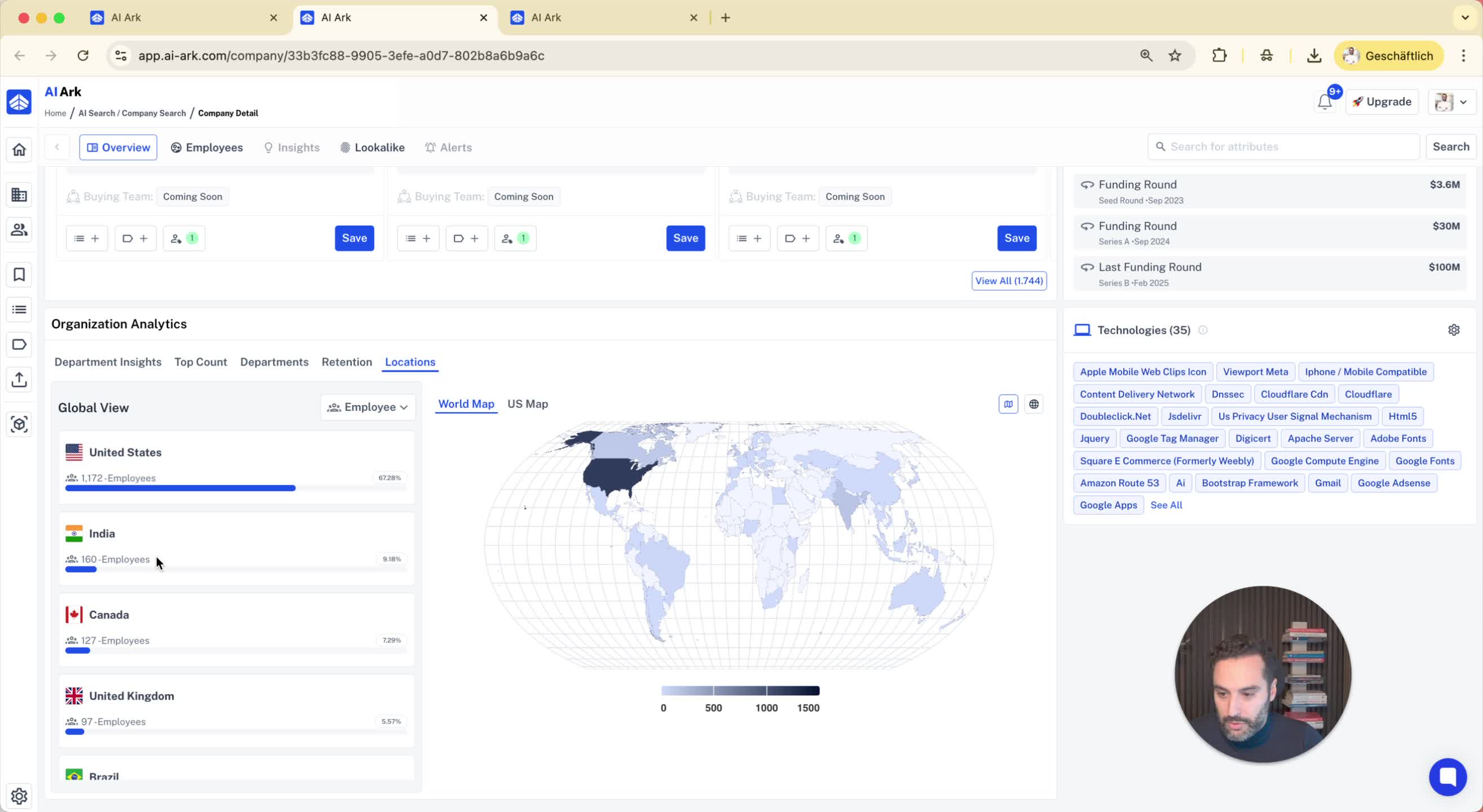Click the Technologies settings gear icon
The height and width of the screenshot is (812, 1483).
[x=1454, y=330]
